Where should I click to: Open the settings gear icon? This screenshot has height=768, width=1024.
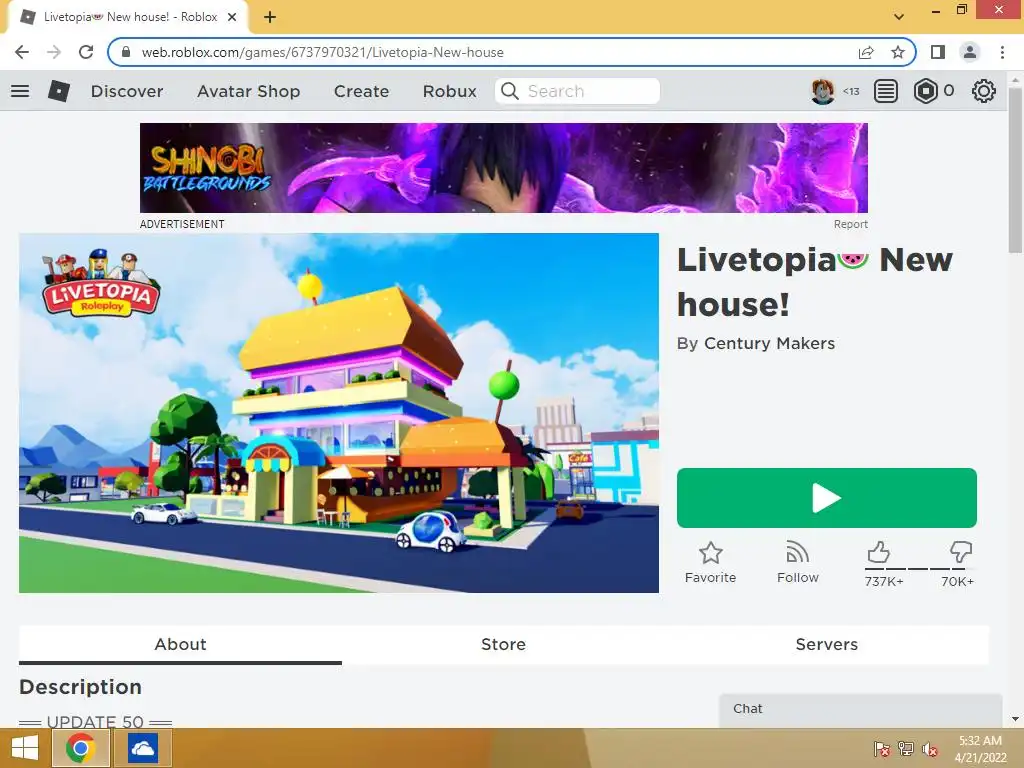point(984,91)
